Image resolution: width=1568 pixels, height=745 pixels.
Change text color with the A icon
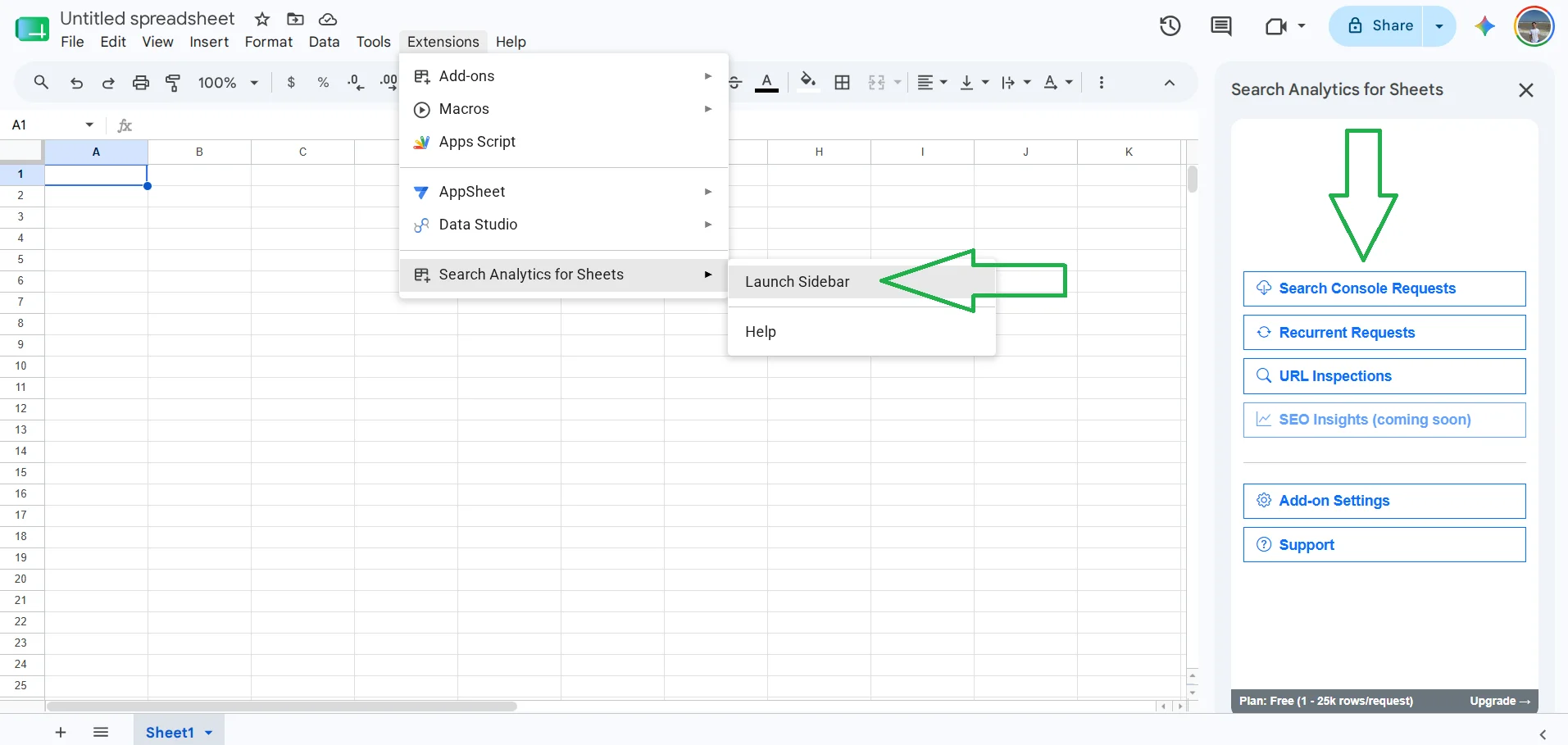(766, 82)
